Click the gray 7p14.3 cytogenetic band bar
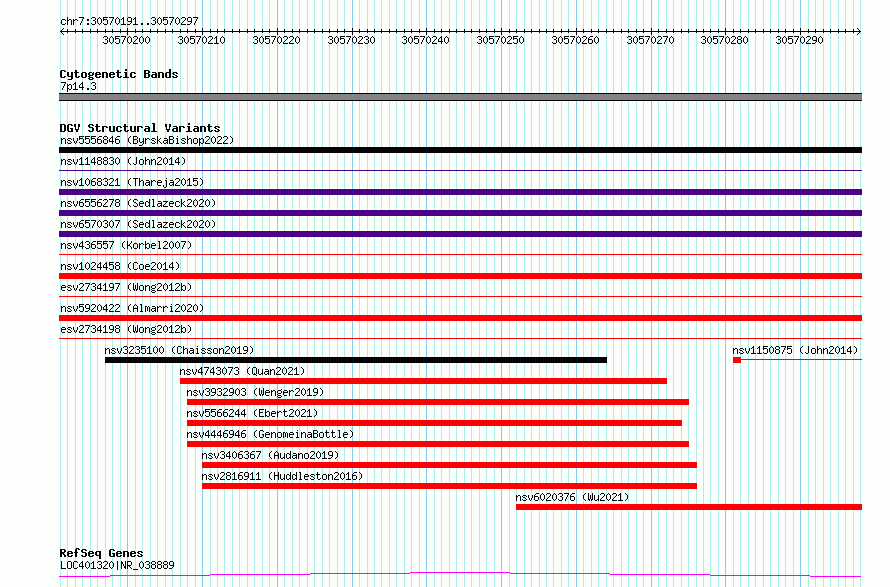Viewport: 890px width, 587px height. click(460, 97)
